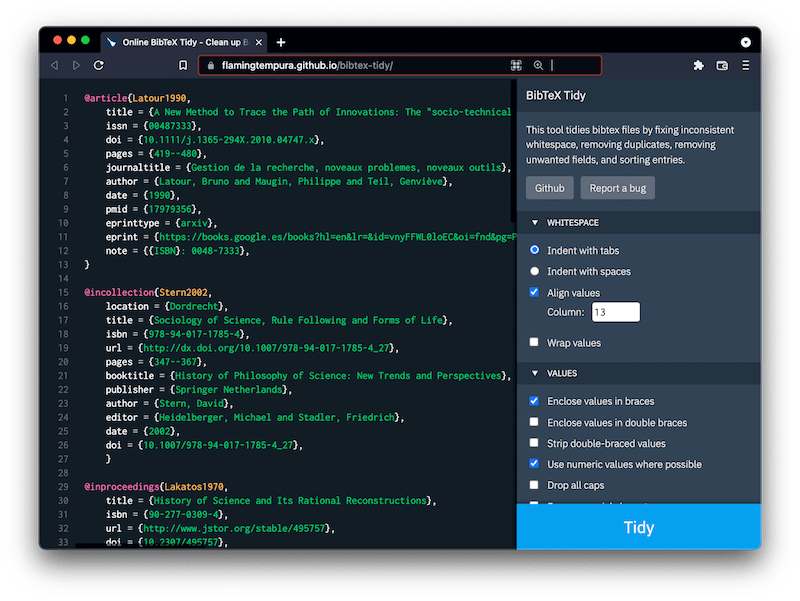This screenshot has height=601, width=800.
Task: Open the wallet icon in toolbar
Action: pos(722,65)
